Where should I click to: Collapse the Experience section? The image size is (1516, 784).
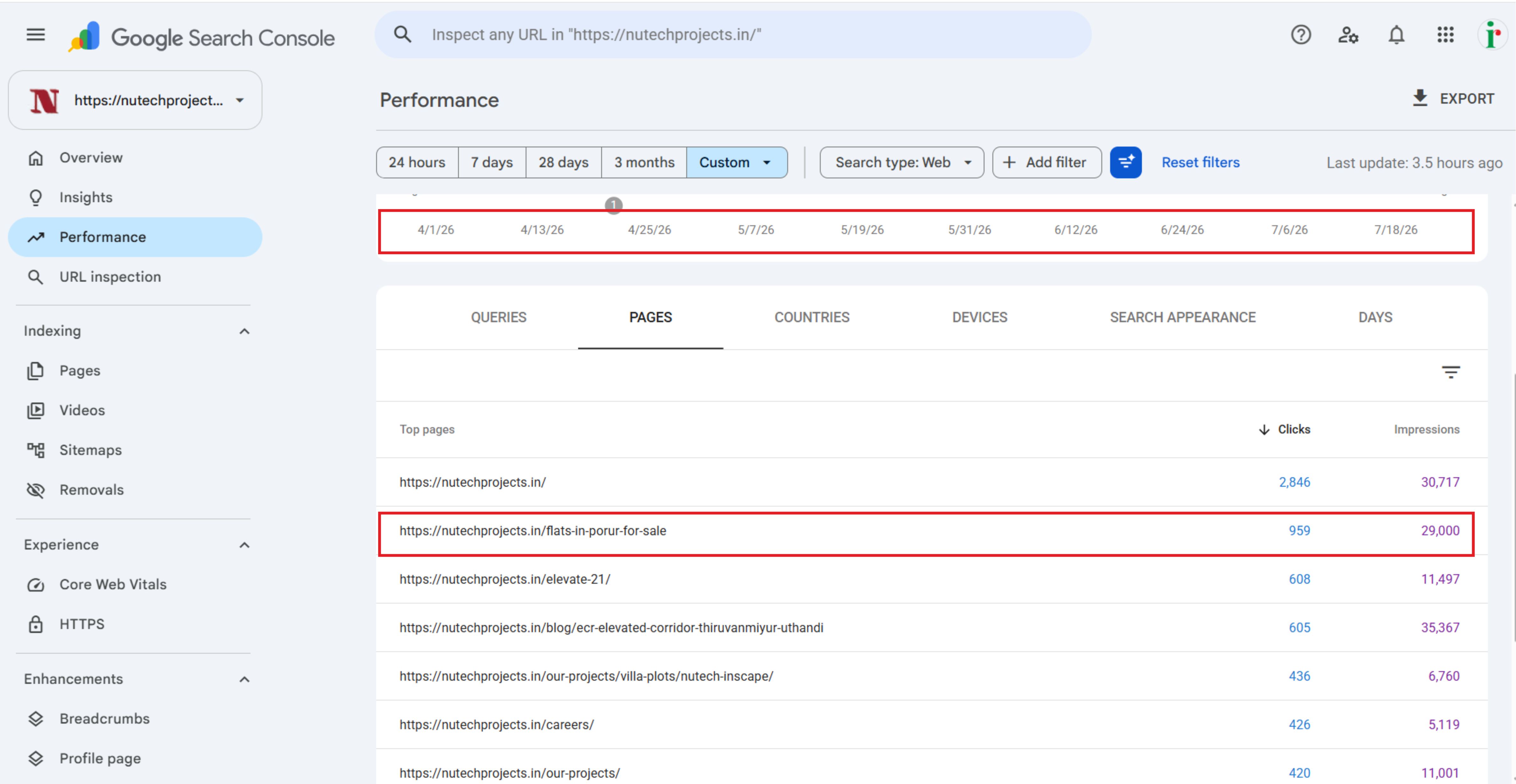(x=244, y=545)
